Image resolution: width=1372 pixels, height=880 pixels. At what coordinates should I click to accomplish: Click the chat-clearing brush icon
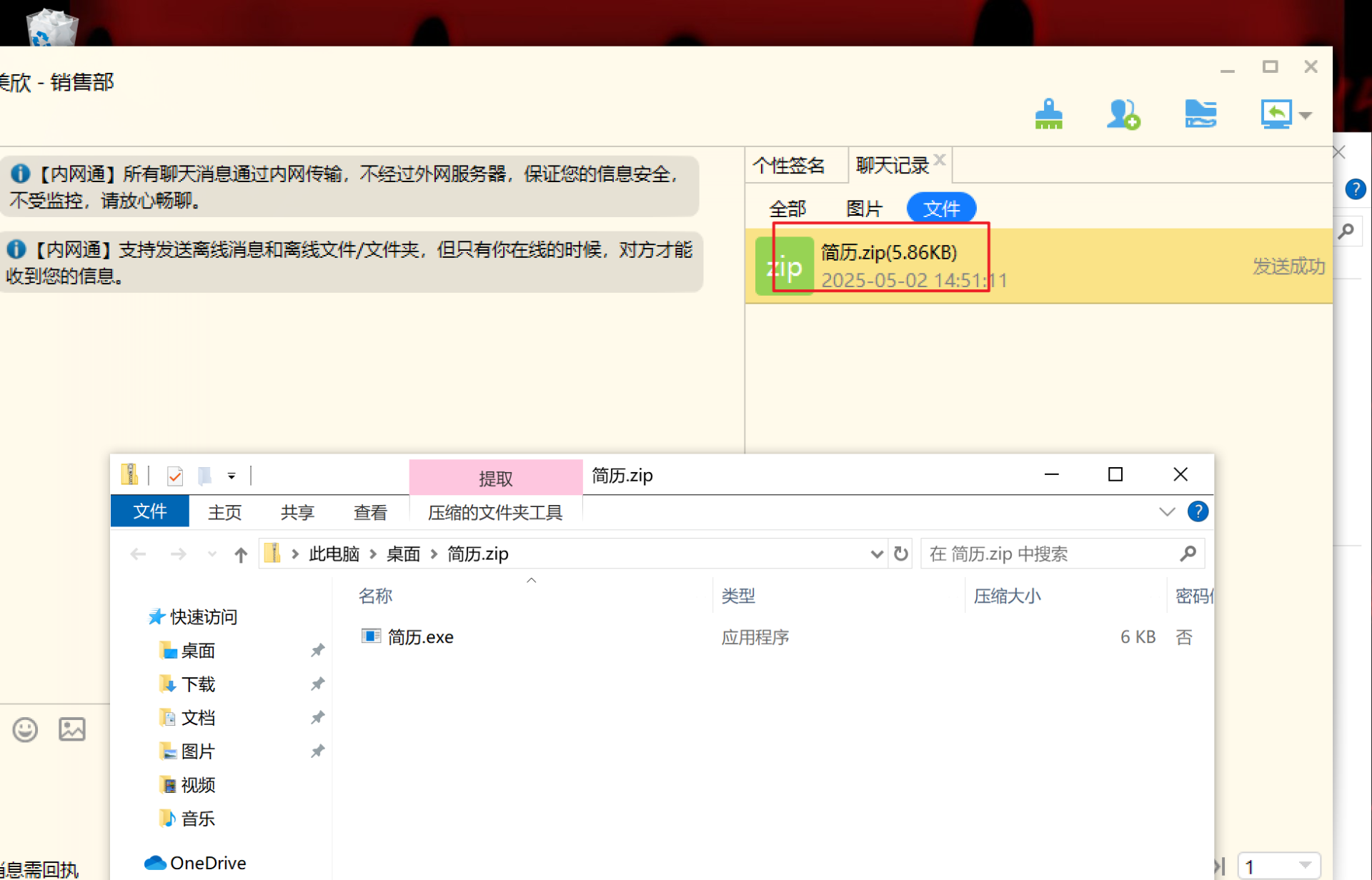click(1048, 114)
